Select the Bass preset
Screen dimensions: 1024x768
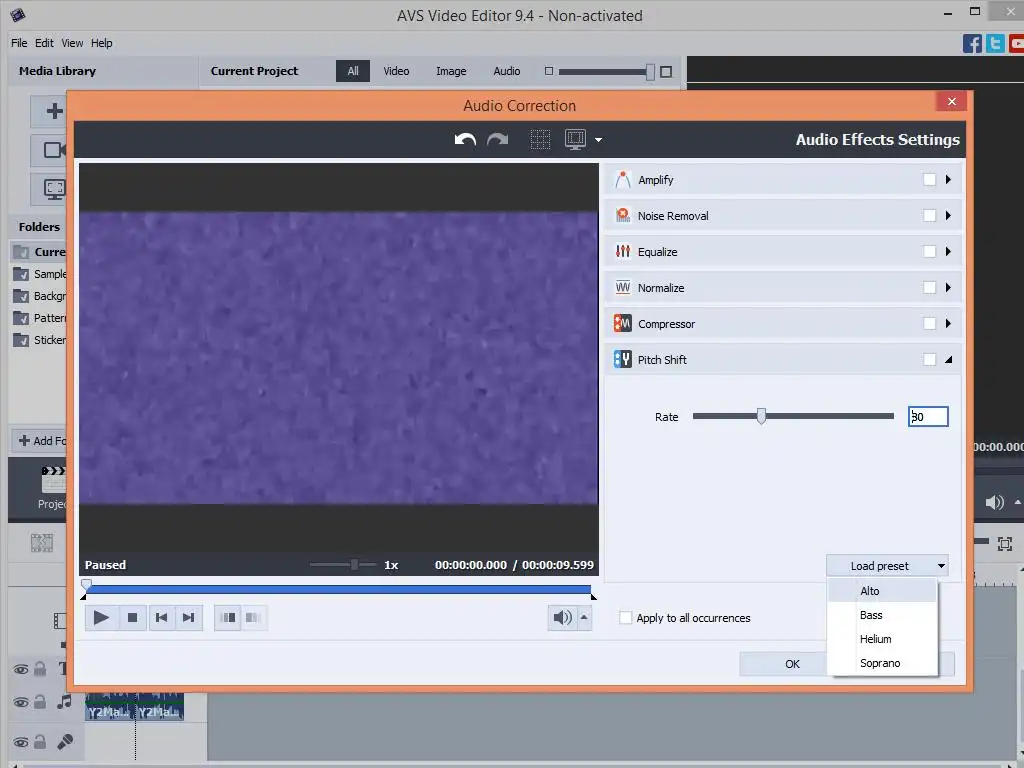[x=882, y=615]
